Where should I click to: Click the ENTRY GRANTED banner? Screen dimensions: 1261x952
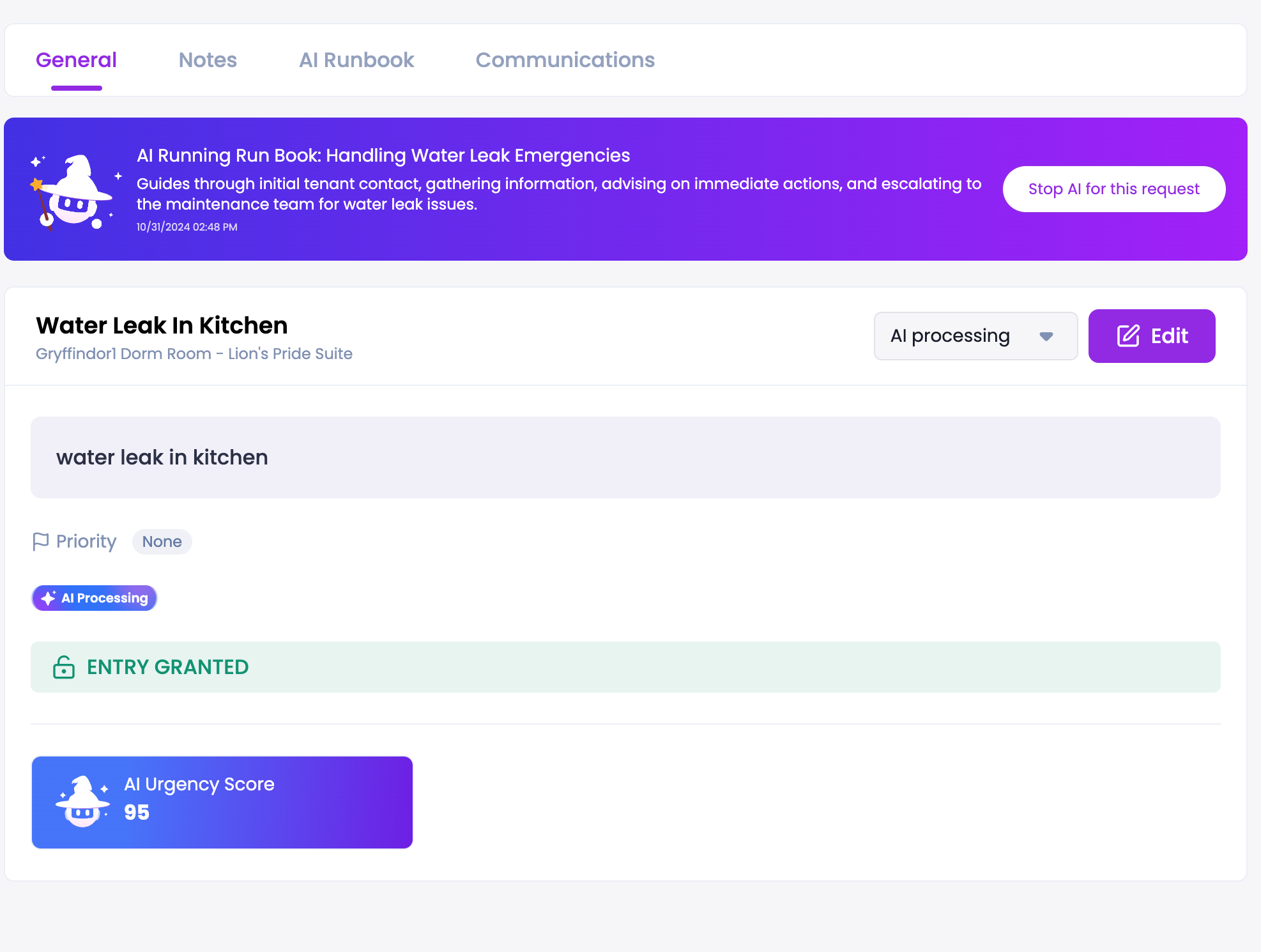[x=625, y=667]
